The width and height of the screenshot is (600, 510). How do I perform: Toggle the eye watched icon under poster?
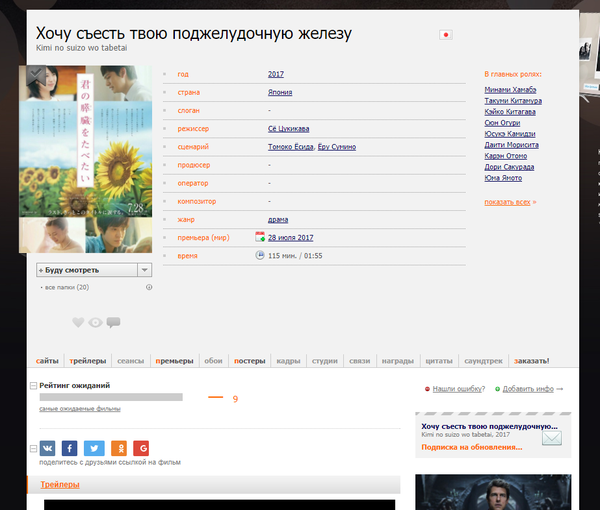tap(95, 322)
